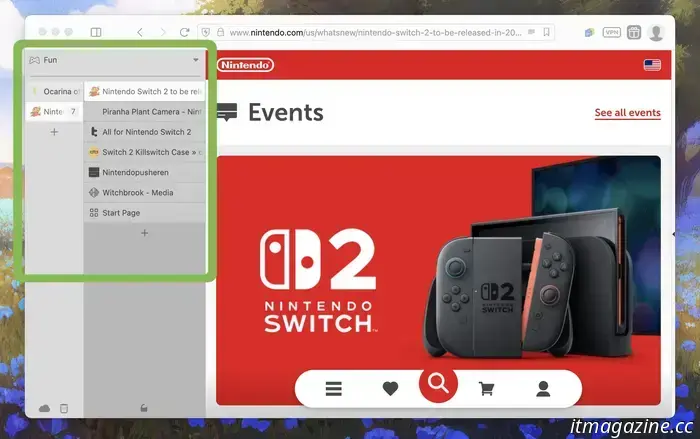
Task: Toggle the VPN button
Action: [x=612, y=32]
